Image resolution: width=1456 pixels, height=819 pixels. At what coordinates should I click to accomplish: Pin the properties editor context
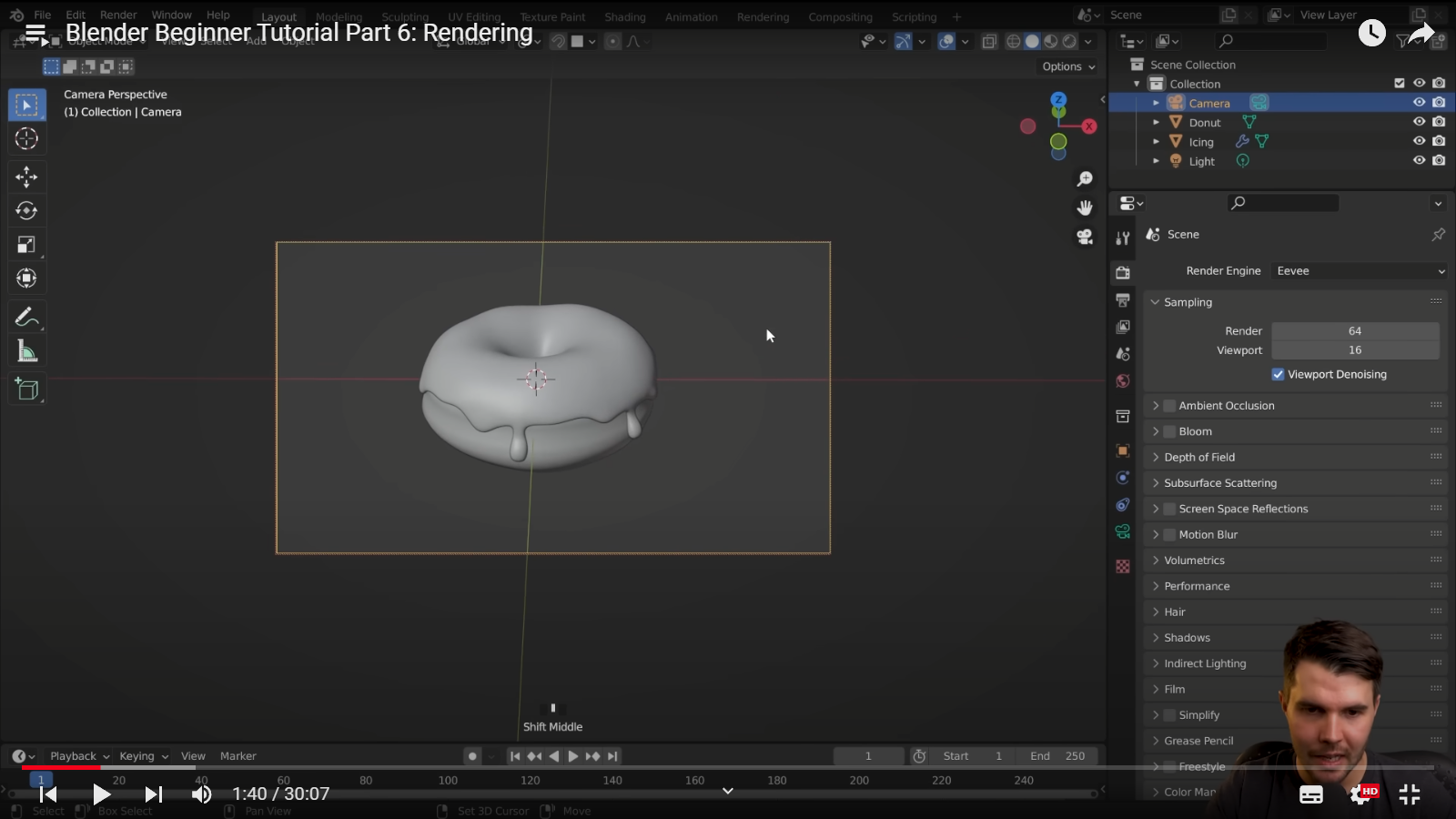tap(1438, 235)
